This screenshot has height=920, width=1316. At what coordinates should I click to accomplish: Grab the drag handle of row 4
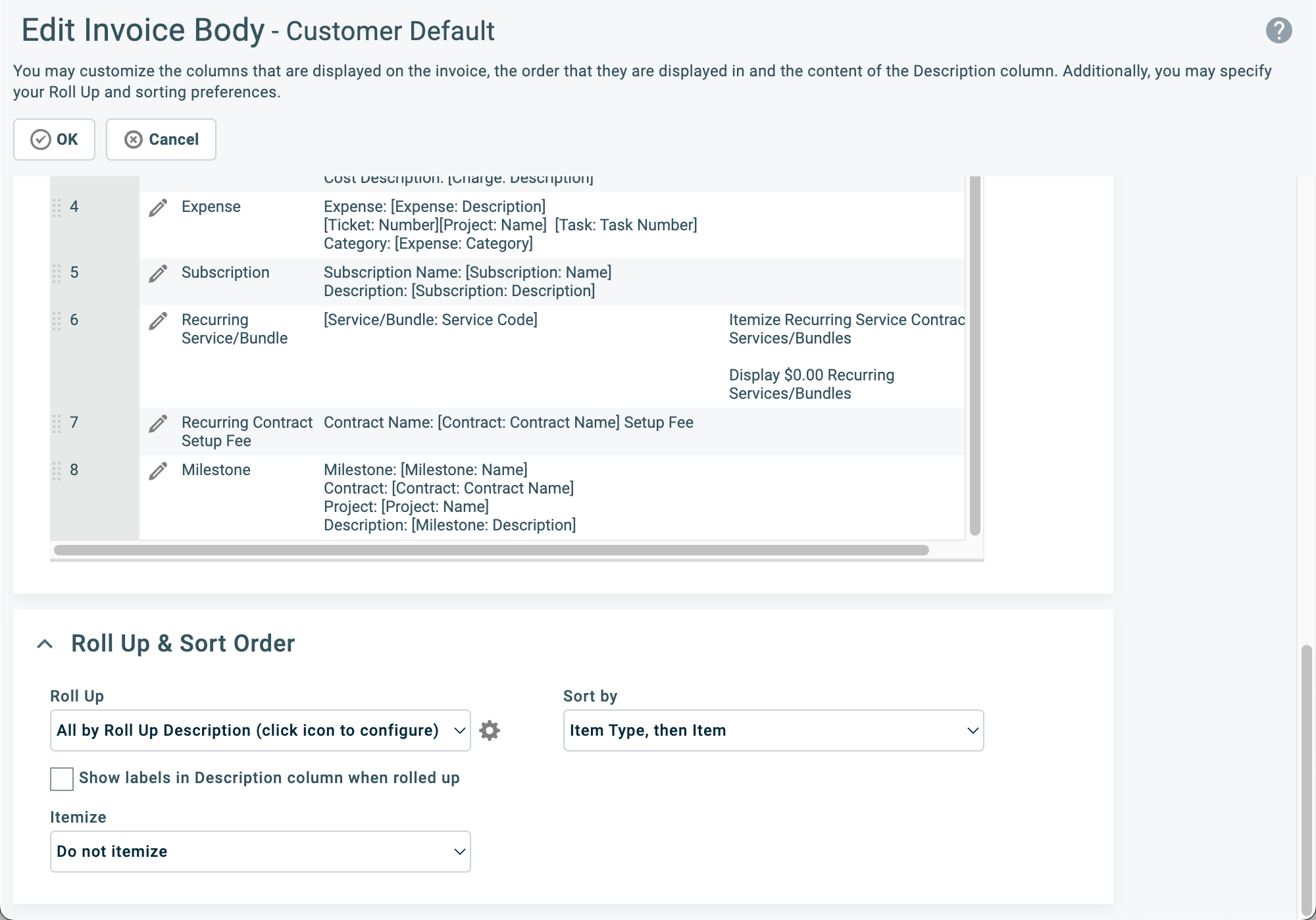tap(57, 208)
